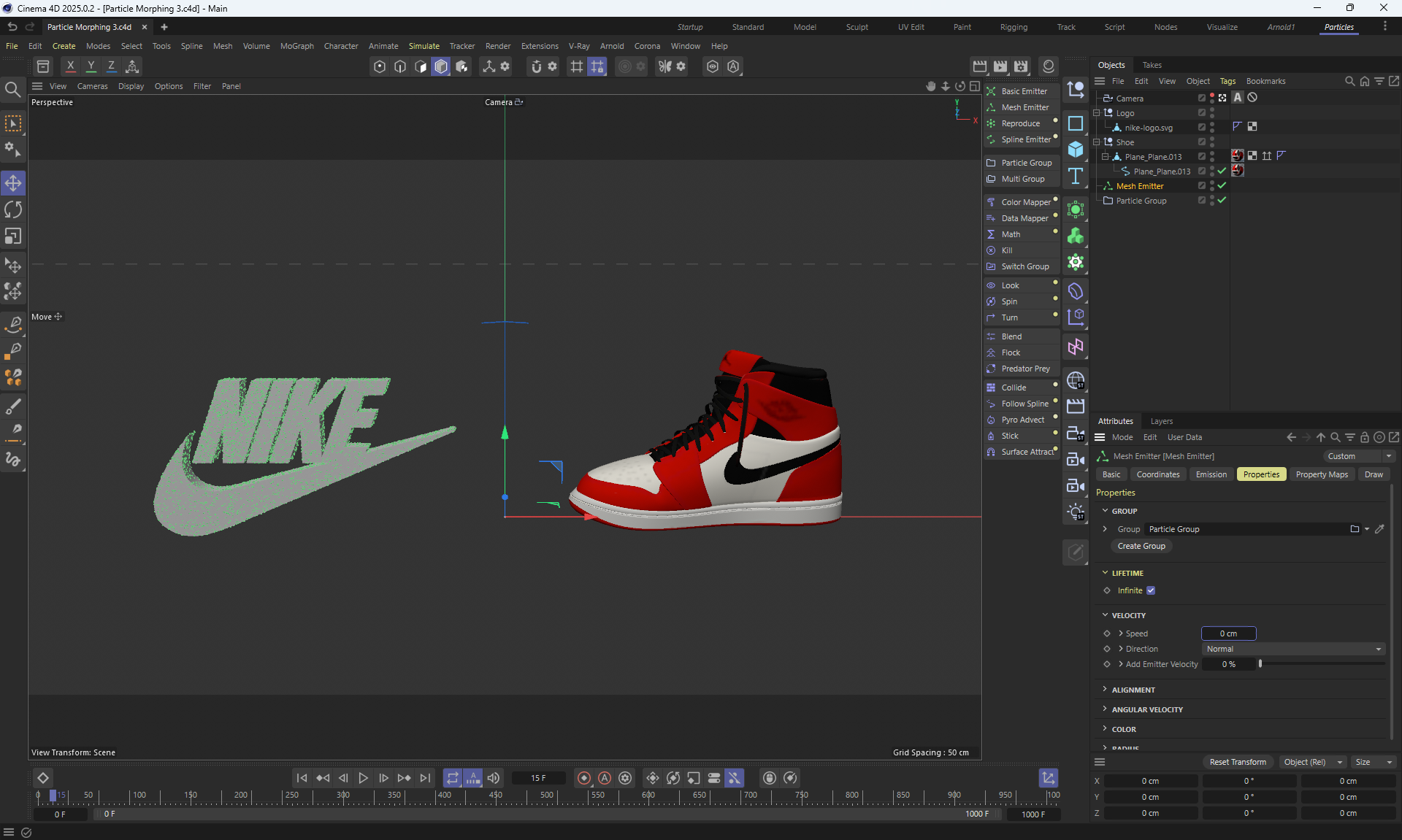Viewport: 1402px width, 840px height.
Task: Click the Cube primitive icon
Action: pos(1076,150)
